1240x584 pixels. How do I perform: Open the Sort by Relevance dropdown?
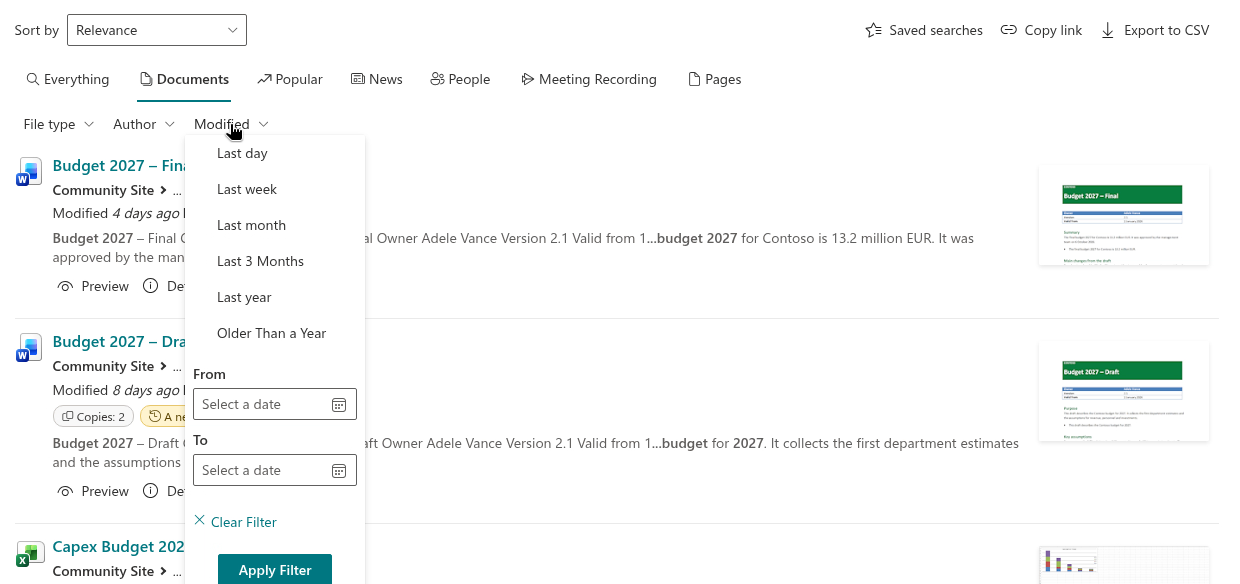click(157, 30)
